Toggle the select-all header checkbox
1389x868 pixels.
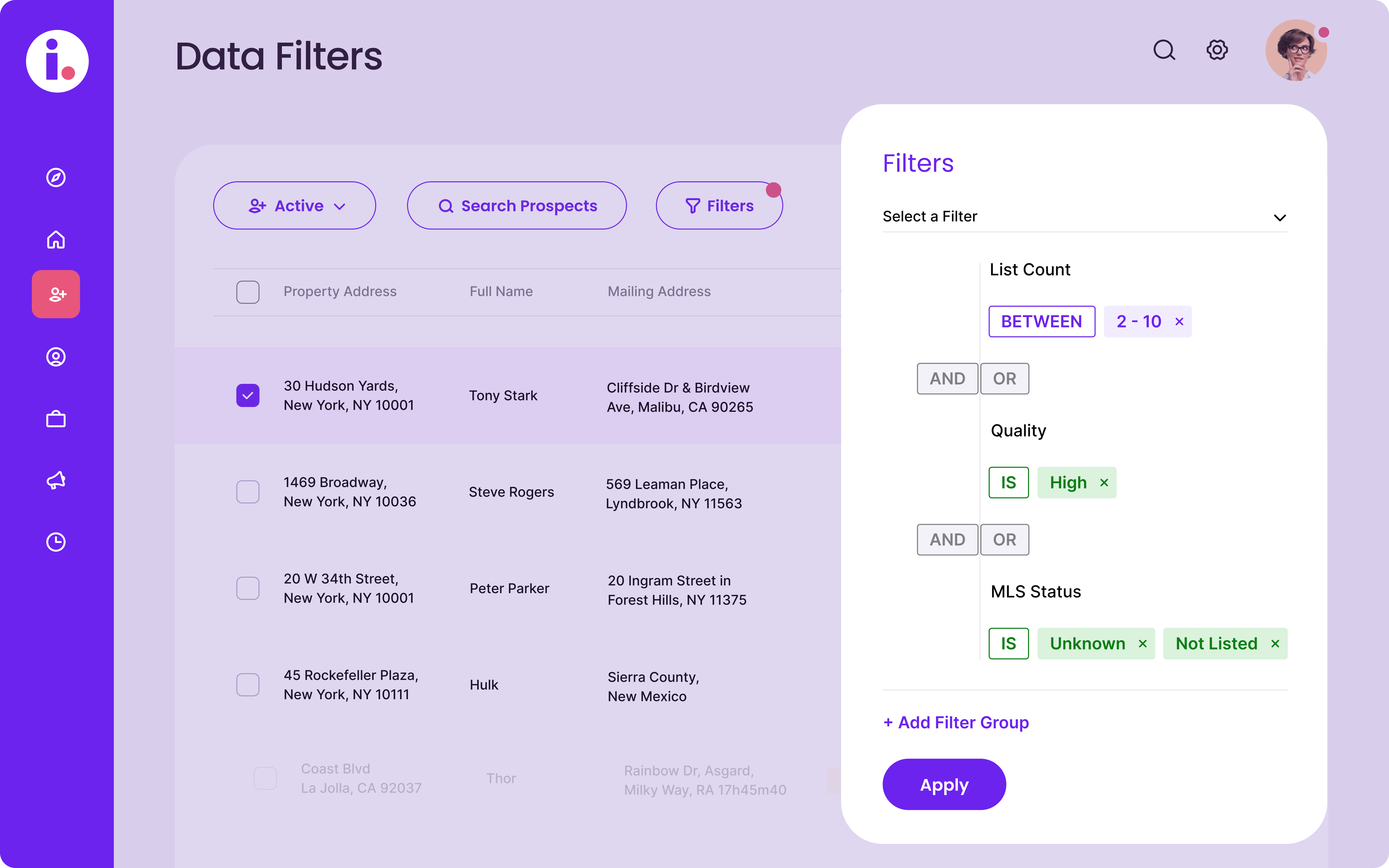pos(248,292)
